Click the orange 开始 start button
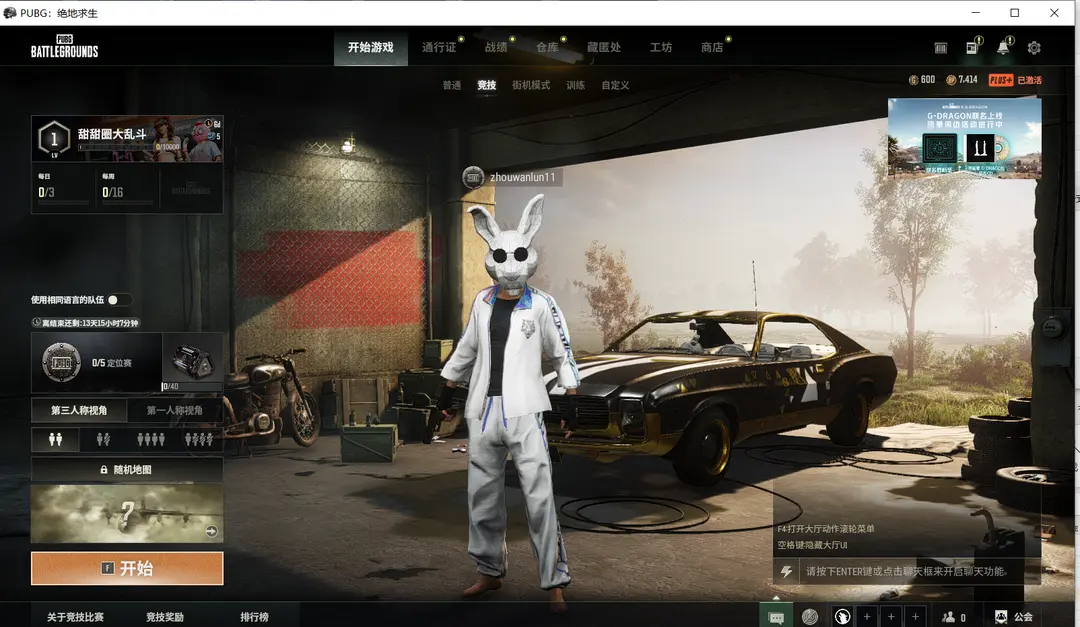 coord(127,568)
